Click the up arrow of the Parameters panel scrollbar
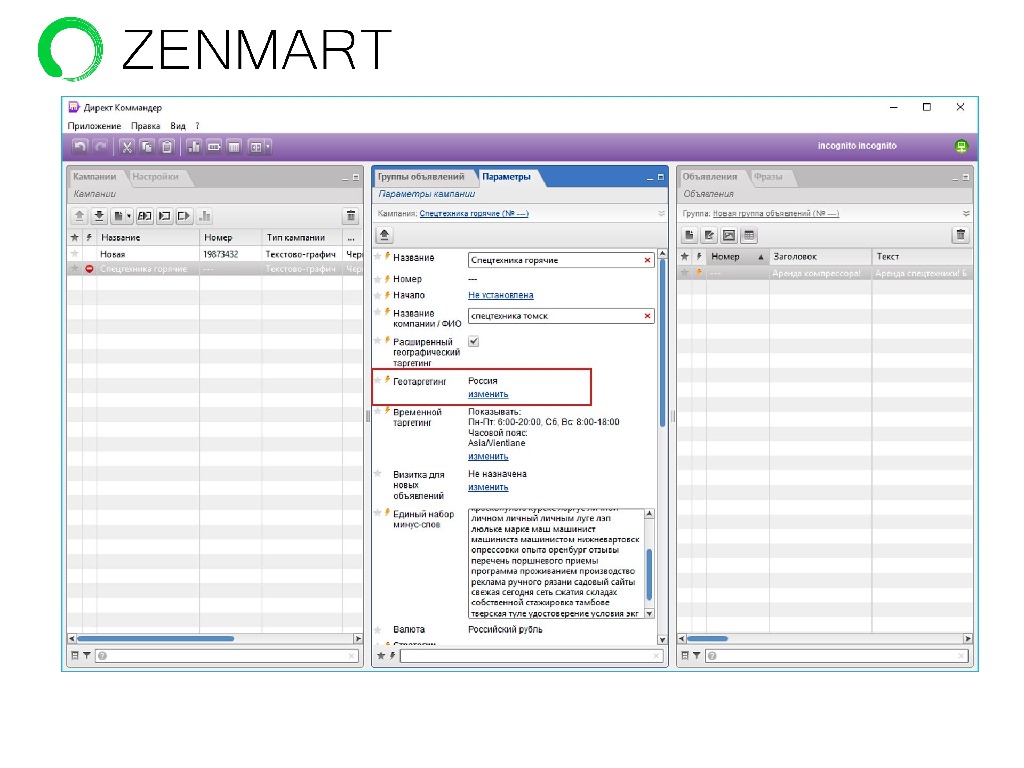 click(x=662, y=253)
